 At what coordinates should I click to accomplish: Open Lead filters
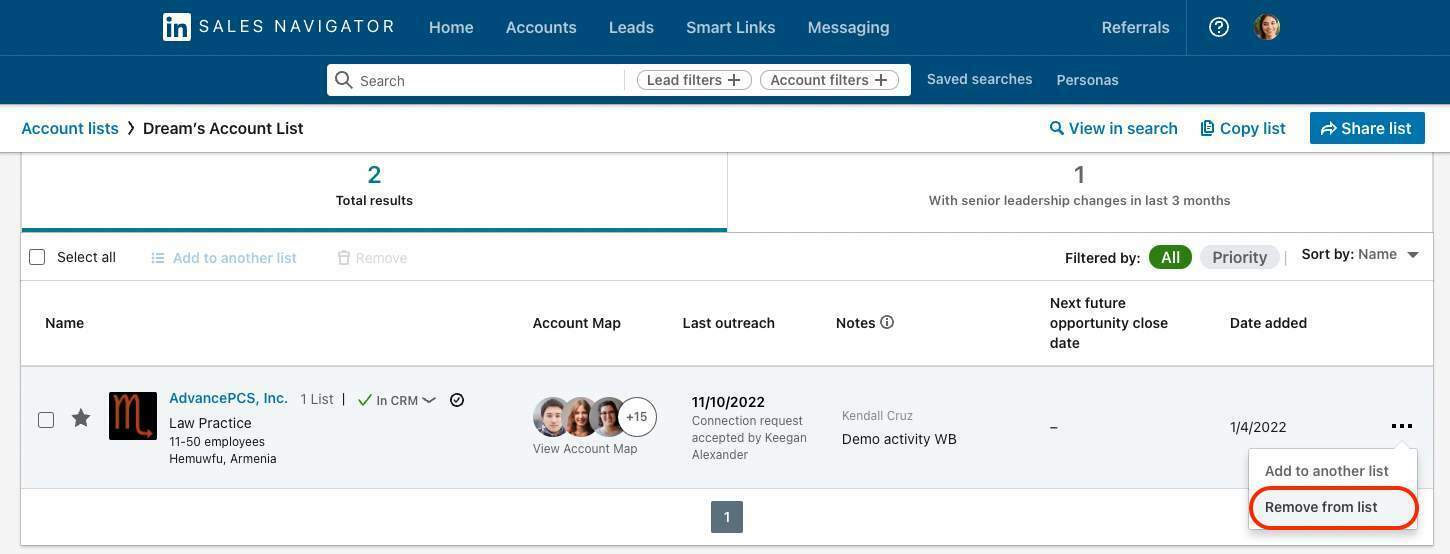[x=694, y=80]
